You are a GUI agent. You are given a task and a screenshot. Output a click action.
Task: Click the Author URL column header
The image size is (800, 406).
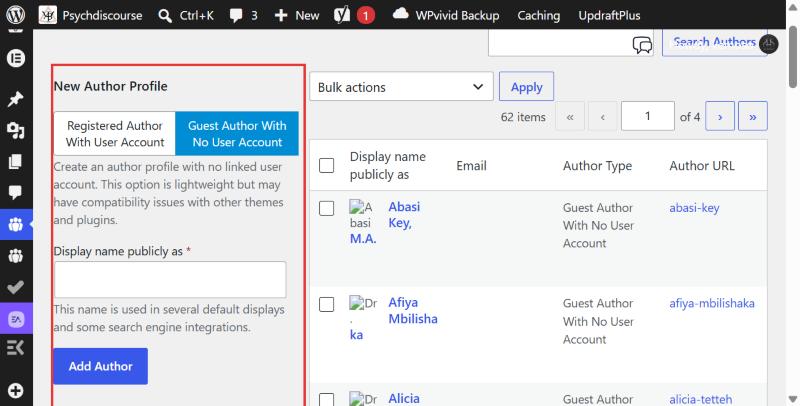[x=702, y=165]
